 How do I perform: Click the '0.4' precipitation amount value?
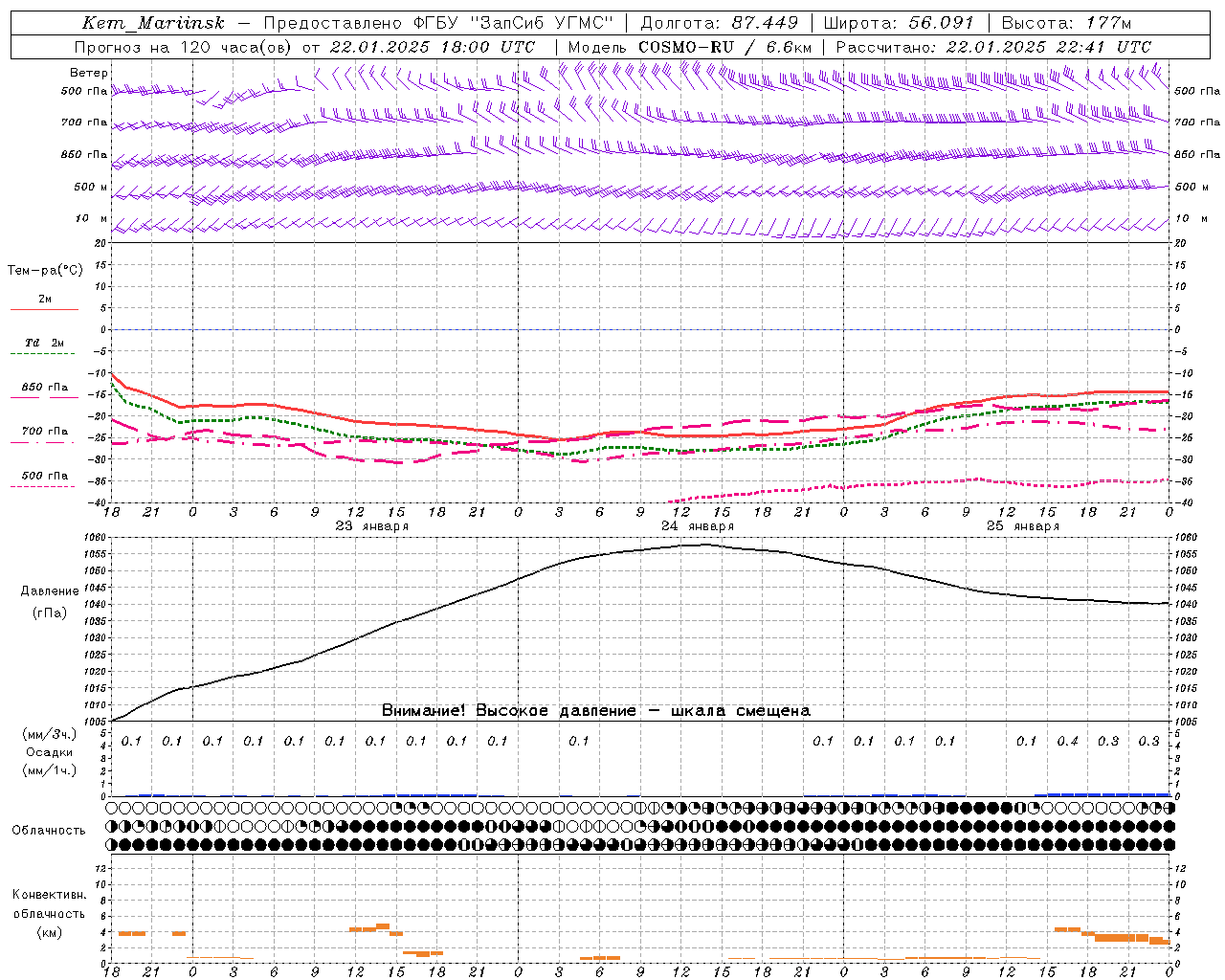(1067, 742)
